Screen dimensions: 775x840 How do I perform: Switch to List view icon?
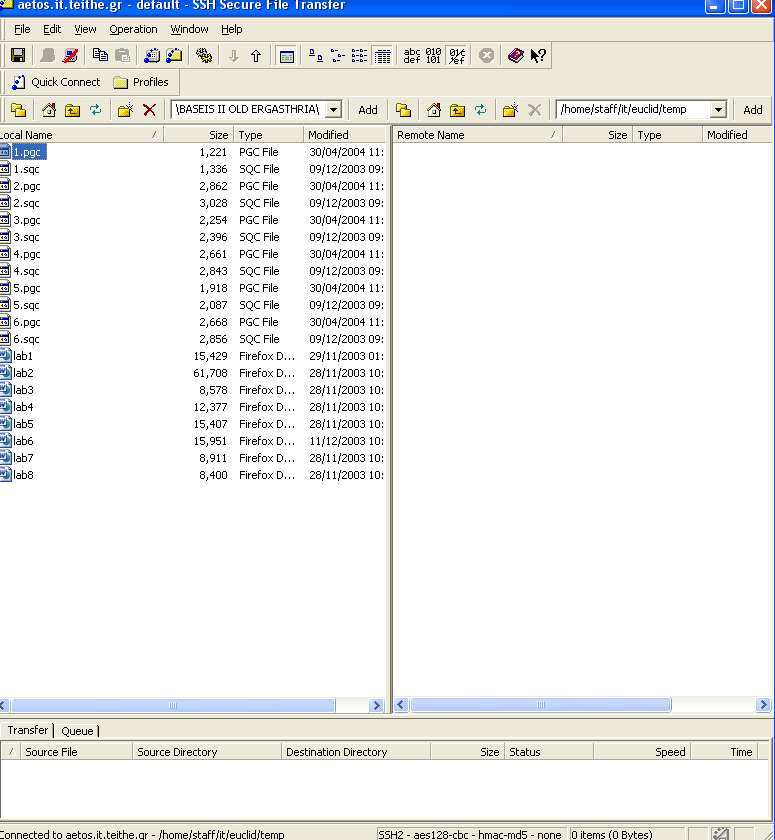(359, 56)
